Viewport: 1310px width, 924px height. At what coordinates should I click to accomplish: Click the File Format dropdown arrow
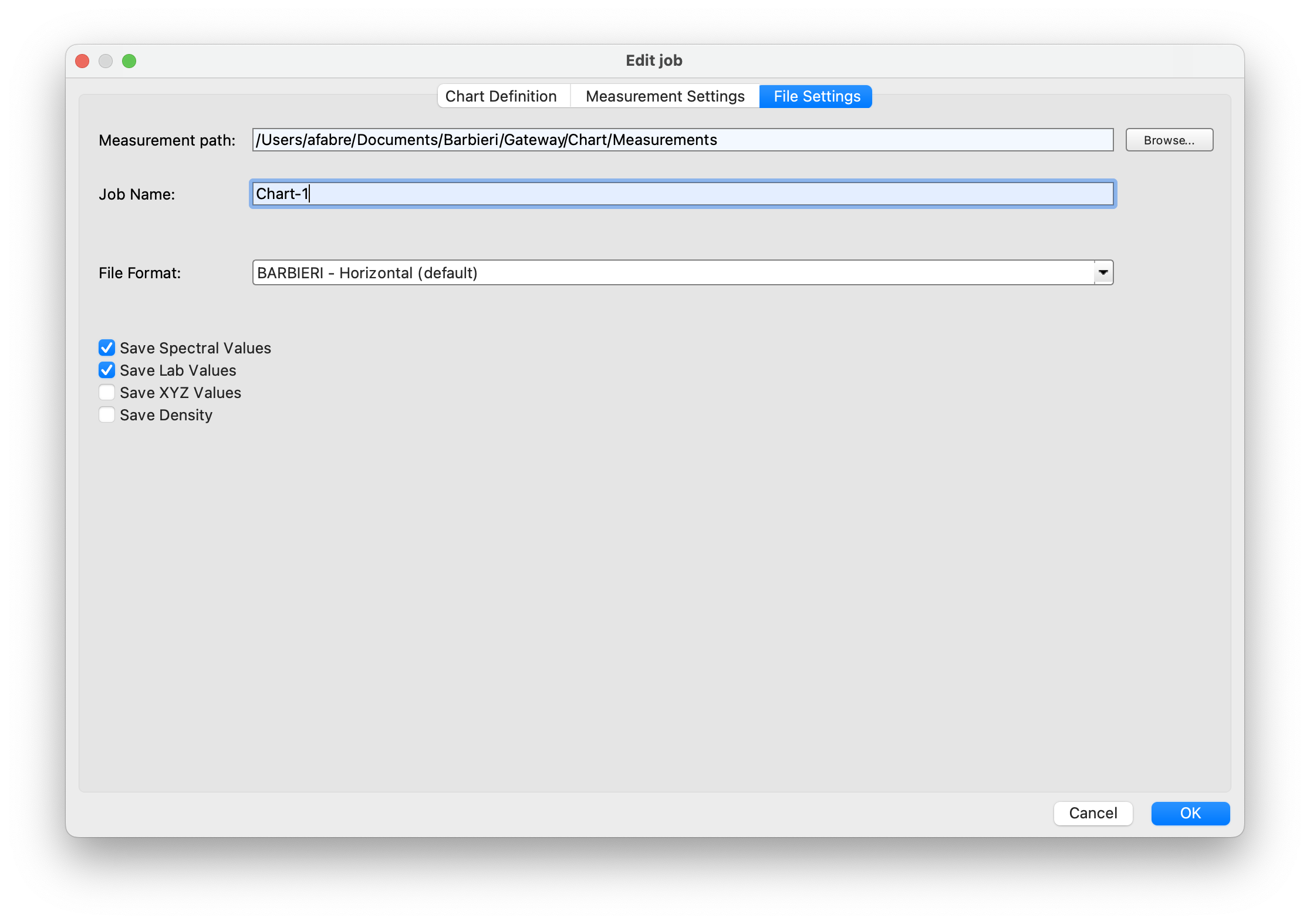tap(1103, 273)
